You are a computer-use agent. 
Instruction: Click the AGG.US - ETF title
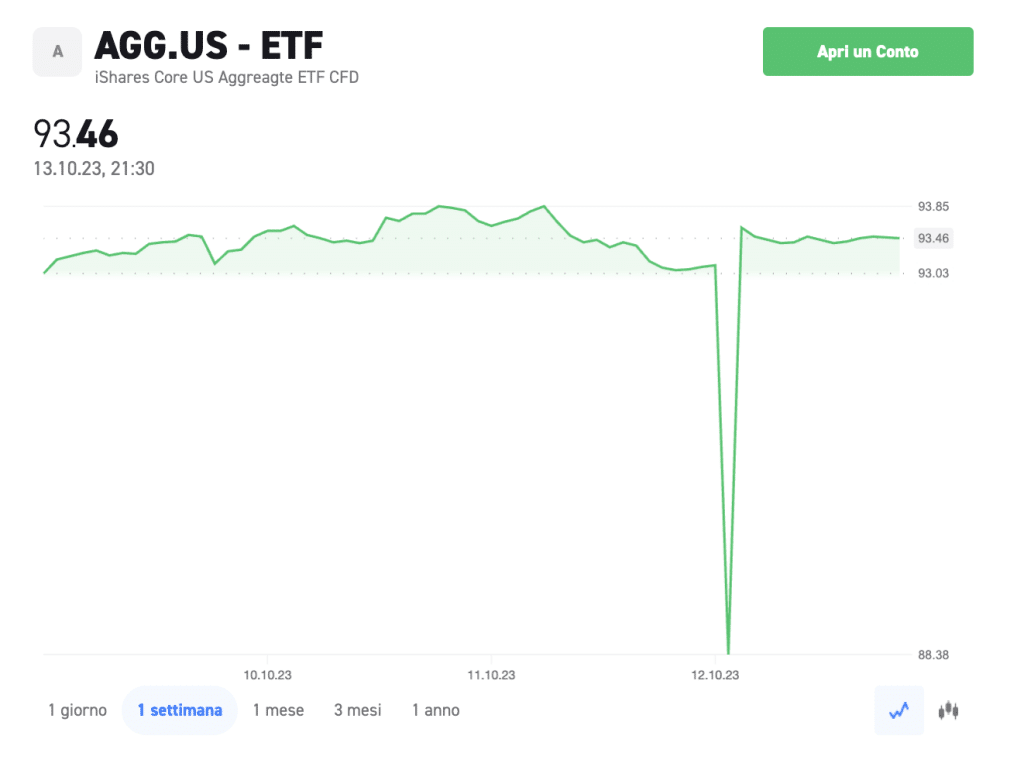tap(207, 46)
